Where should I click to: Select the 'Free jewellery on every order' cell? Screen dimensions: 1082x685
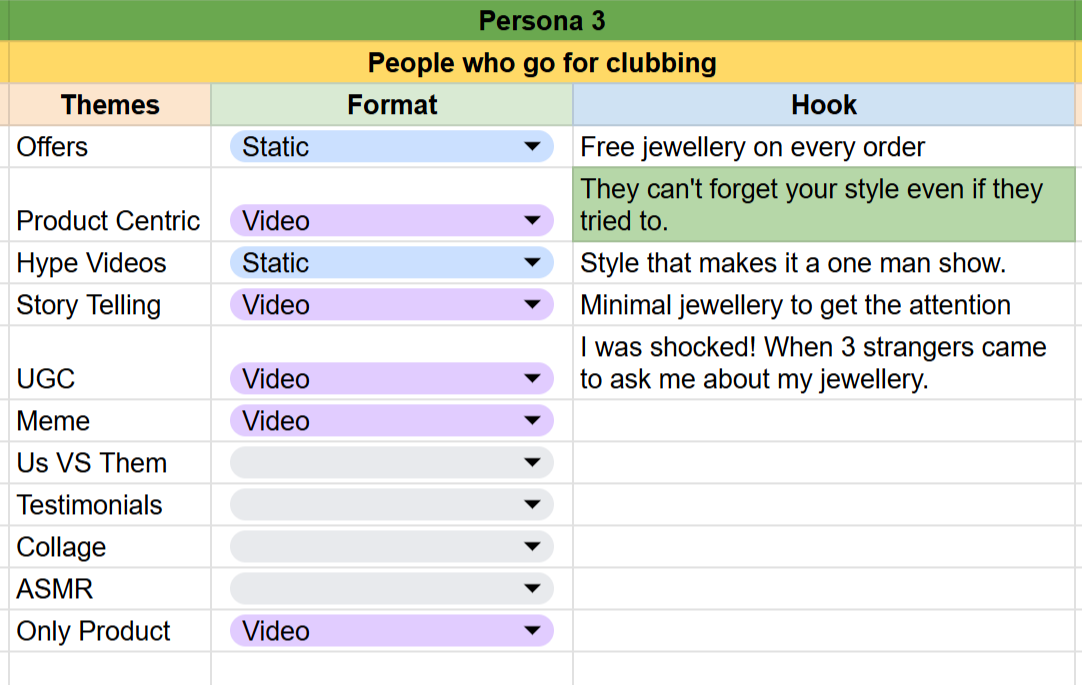click(826, 147)
